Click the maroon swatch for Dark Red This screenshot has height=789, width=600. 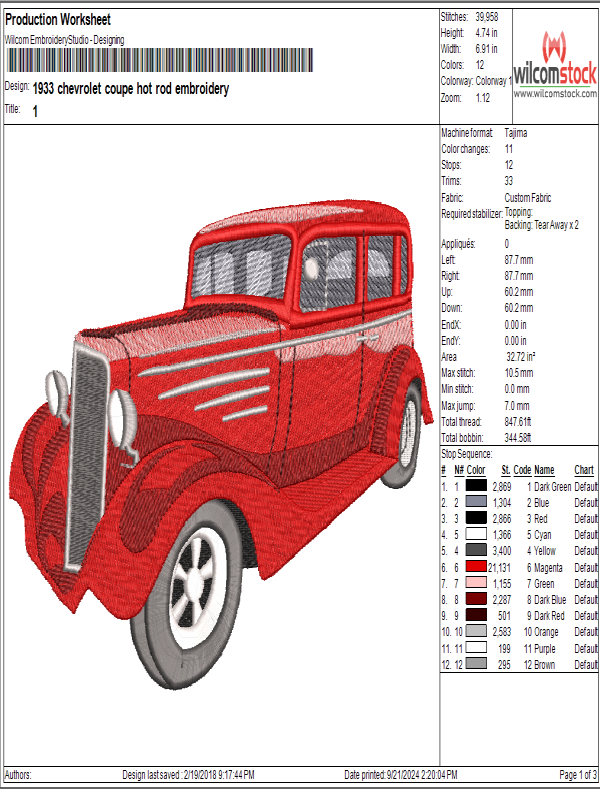point(476,615)
